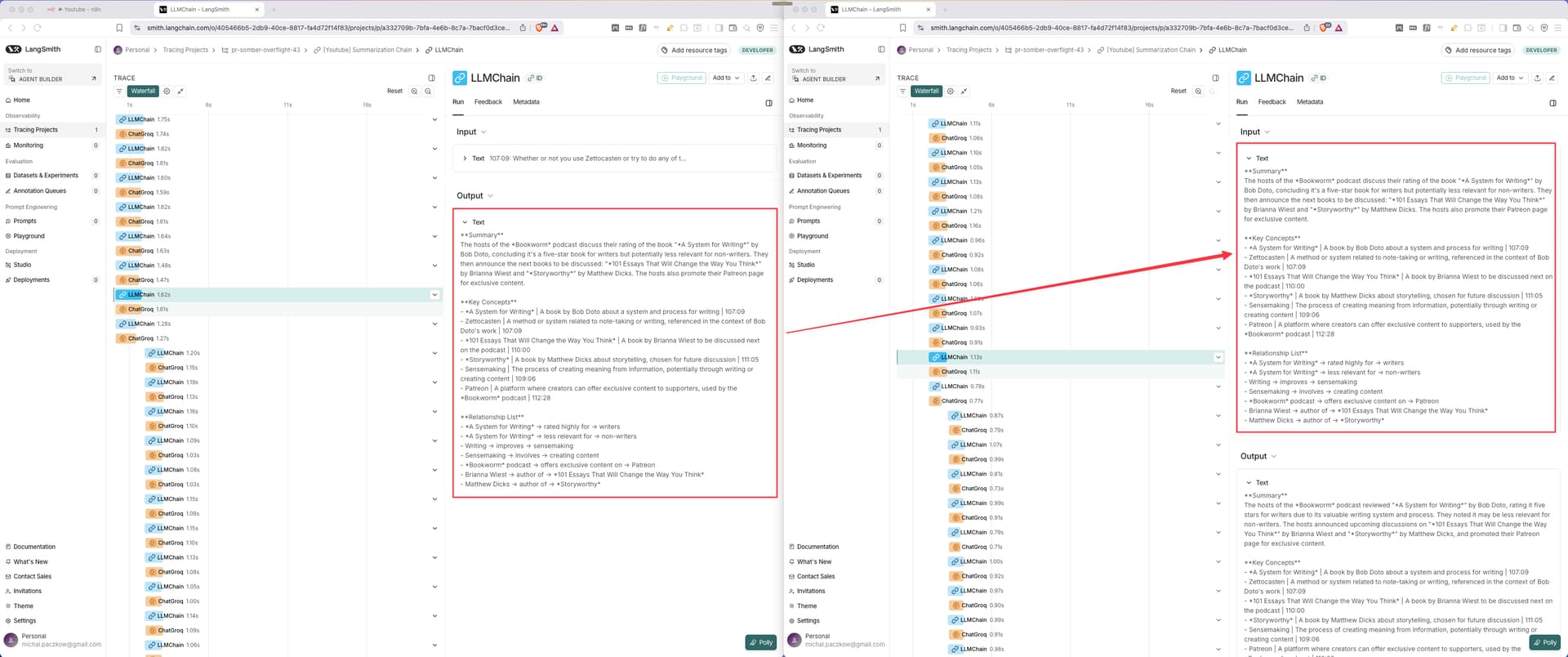Screen dimensions: 1568x657
Task: Switch to Metadata tab in right window
Action: [1310, 102]
